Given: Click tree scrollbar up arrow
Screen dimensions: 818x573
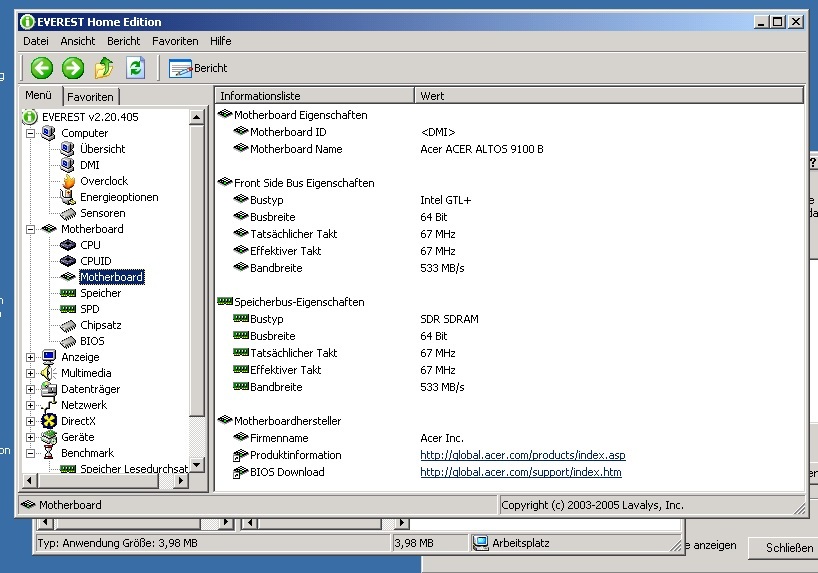Looking at the screenshot, I should 196,117.
